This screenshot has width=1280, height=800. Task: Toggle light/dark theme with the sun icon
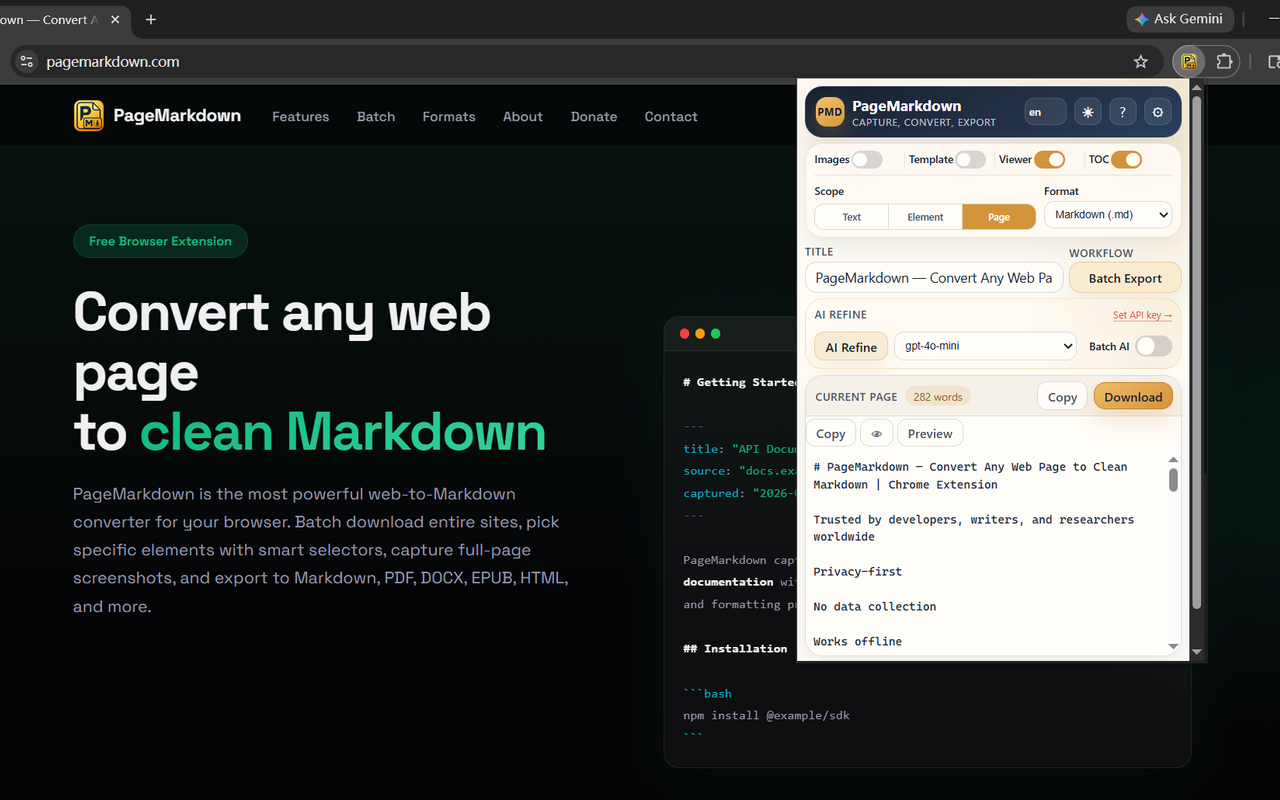point(1088,112)
